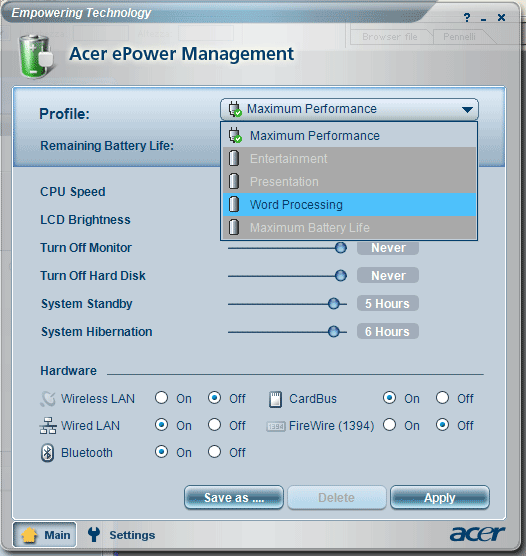526x556 pixels.
Task: Turn FireWire (1394) Off
Action: [x=442, y=425]
